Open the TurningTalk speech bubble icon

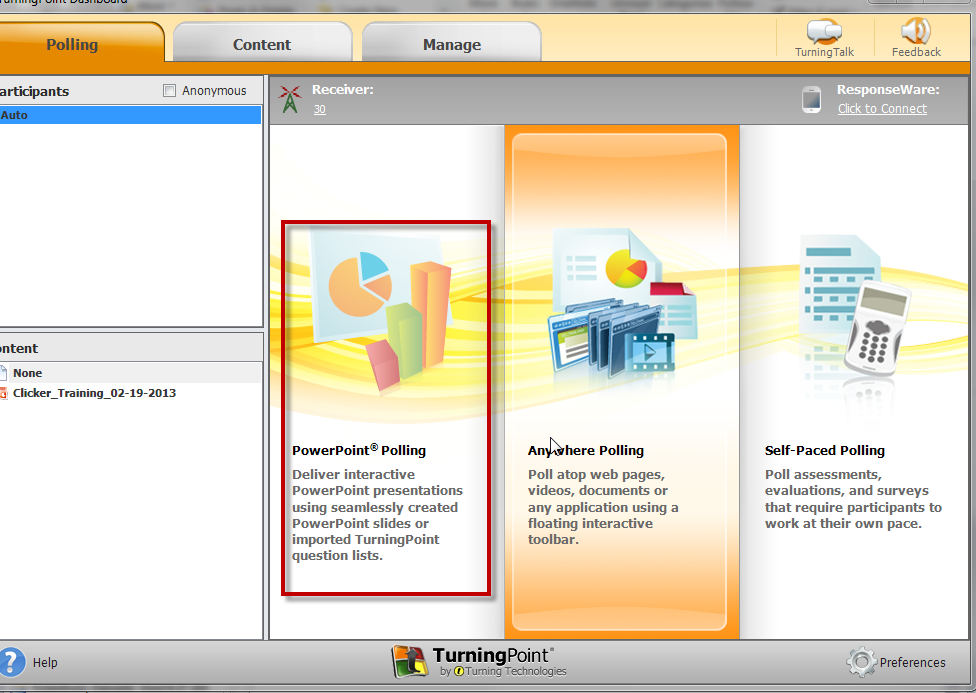click(x=824, y=31)
